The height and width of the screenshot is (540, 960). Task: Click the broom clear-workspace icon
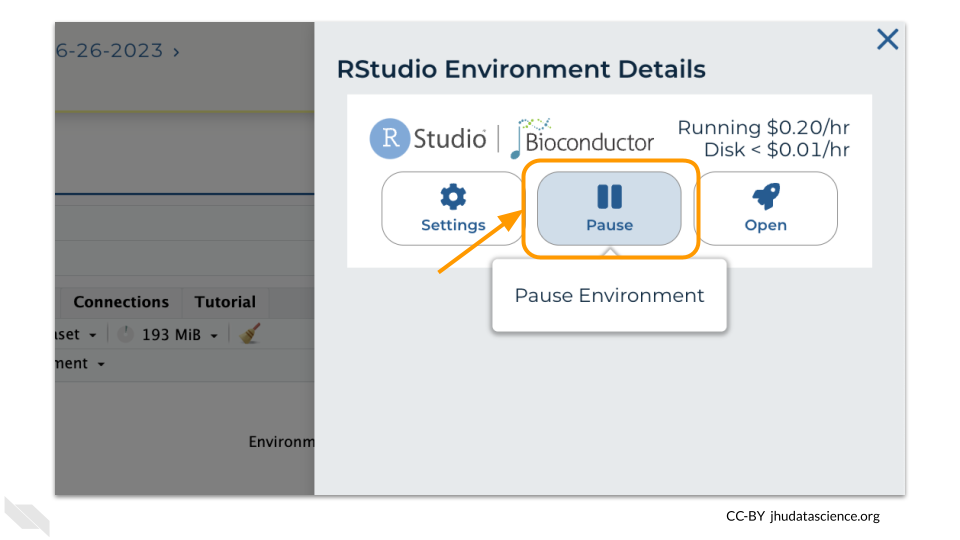coord(250,334)
